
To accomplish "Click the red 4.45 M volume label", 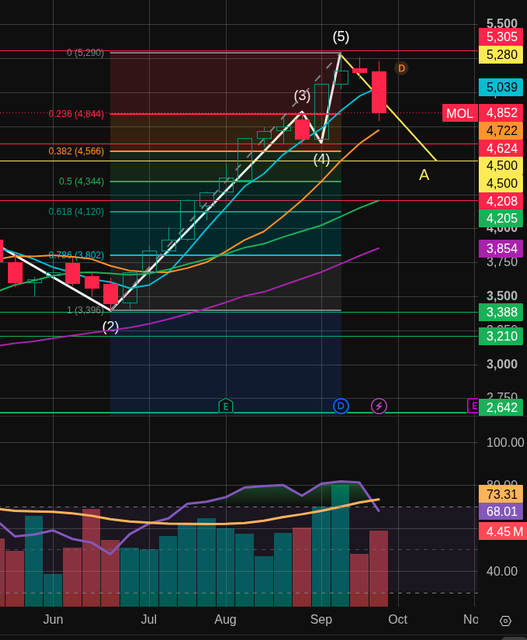I will [501, 532].
